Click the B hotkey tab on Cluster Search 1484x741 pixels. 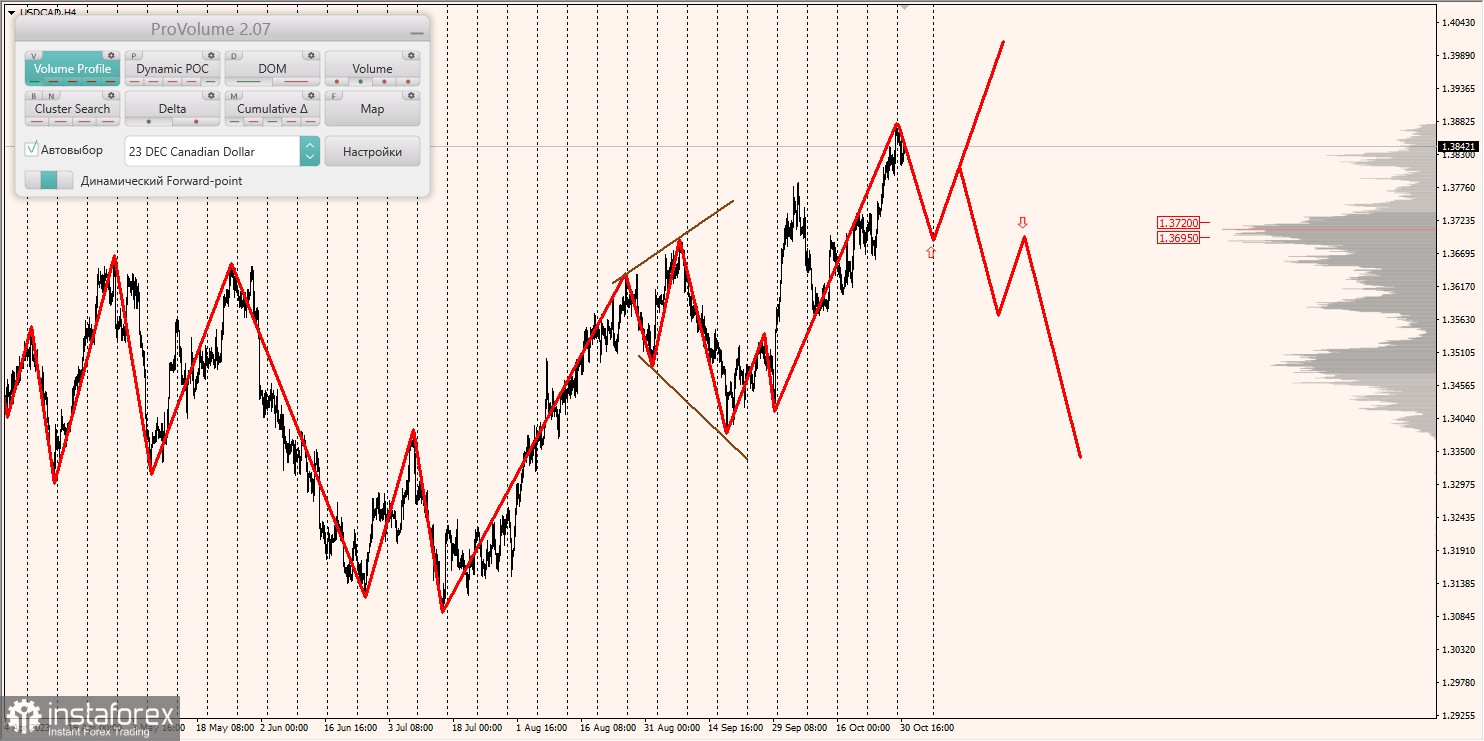point(34,96)
